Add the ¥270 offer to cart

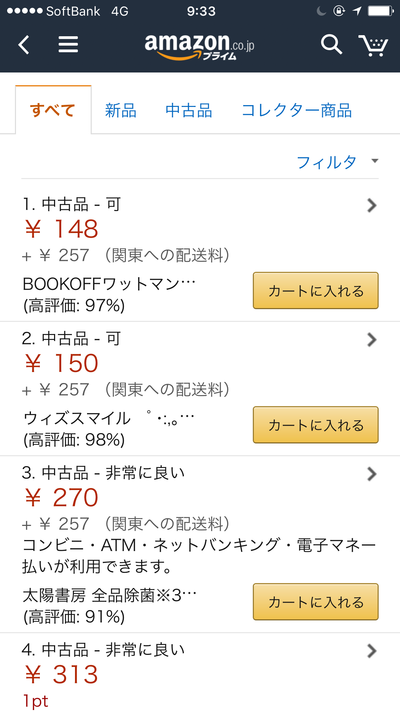(316, 602)
